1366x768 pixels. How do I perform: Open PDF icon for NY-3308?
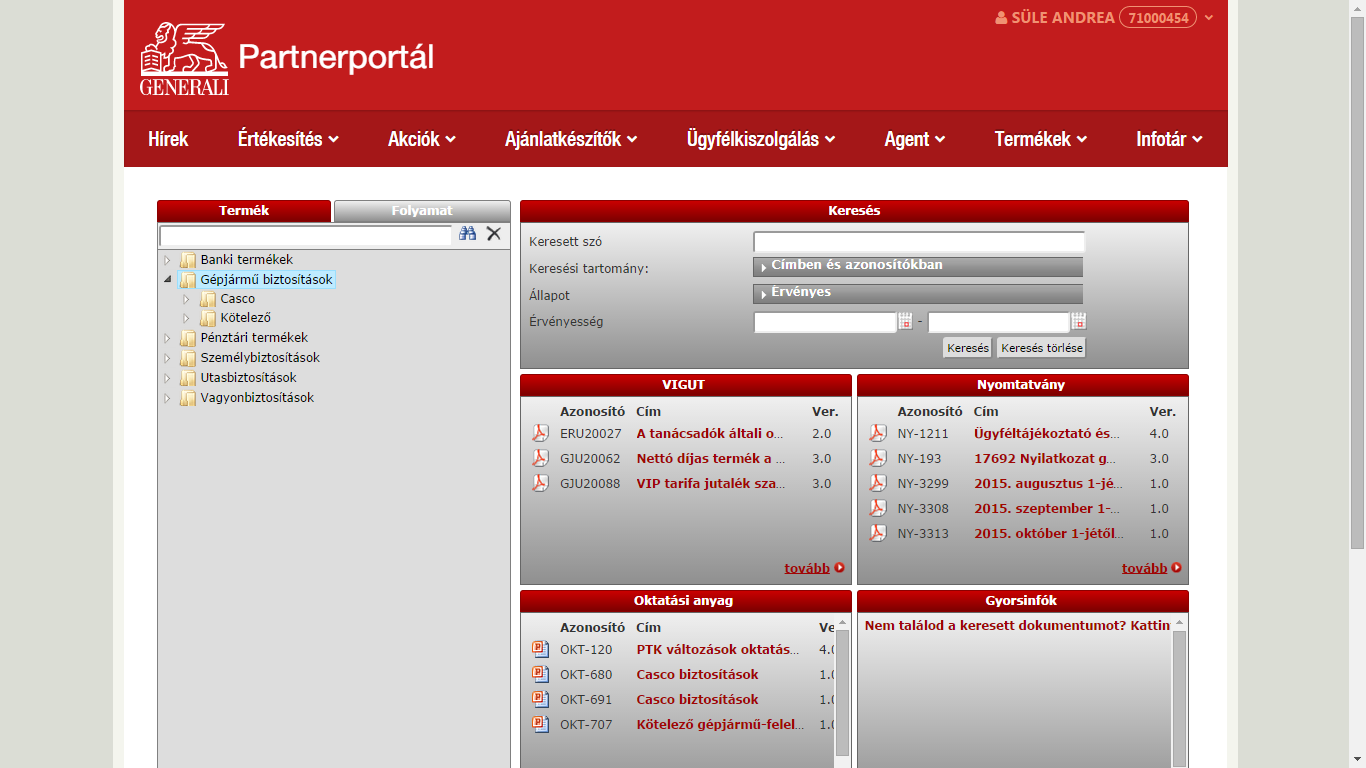[x=877, y=508]
